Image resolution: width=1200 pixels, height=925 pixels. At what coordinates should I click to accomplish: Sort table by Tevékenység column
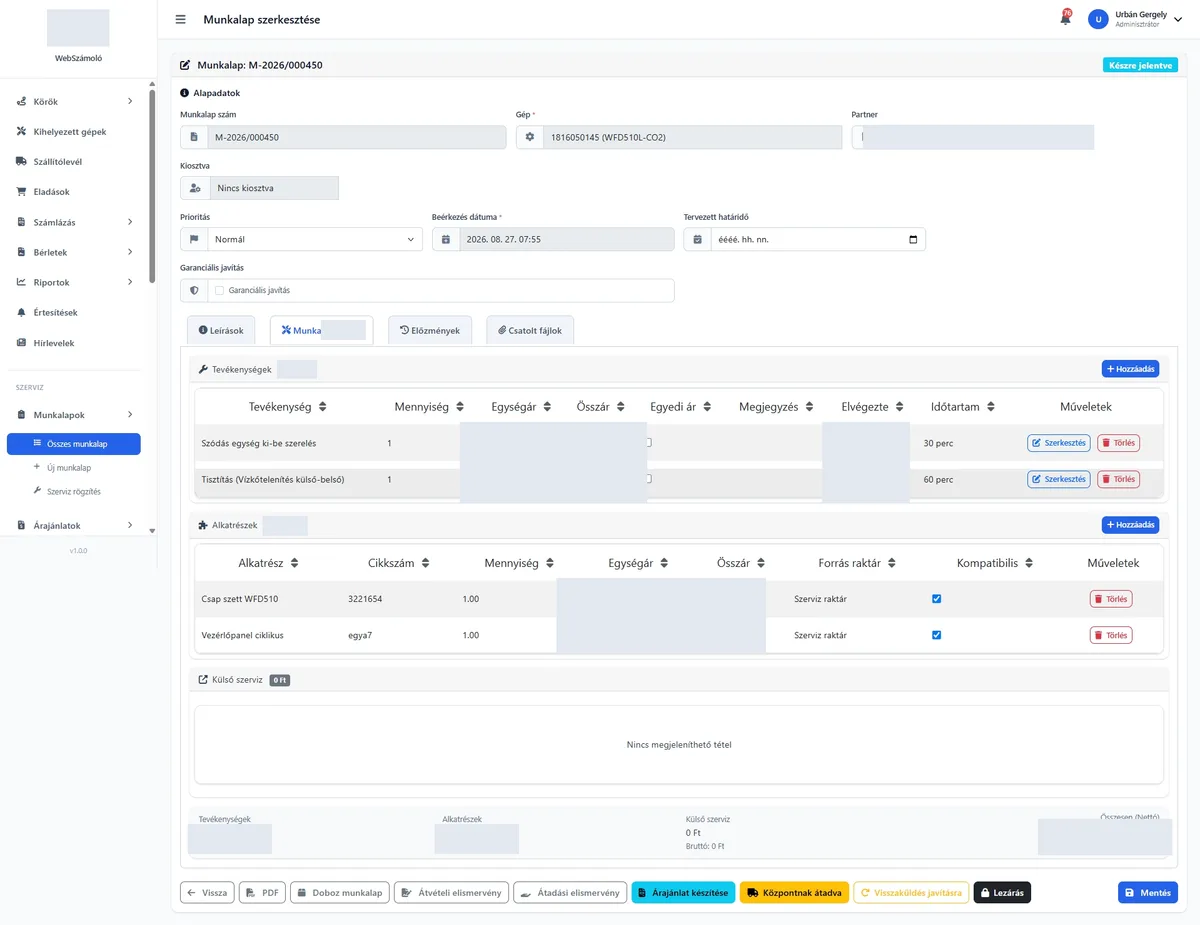(288, 407)
